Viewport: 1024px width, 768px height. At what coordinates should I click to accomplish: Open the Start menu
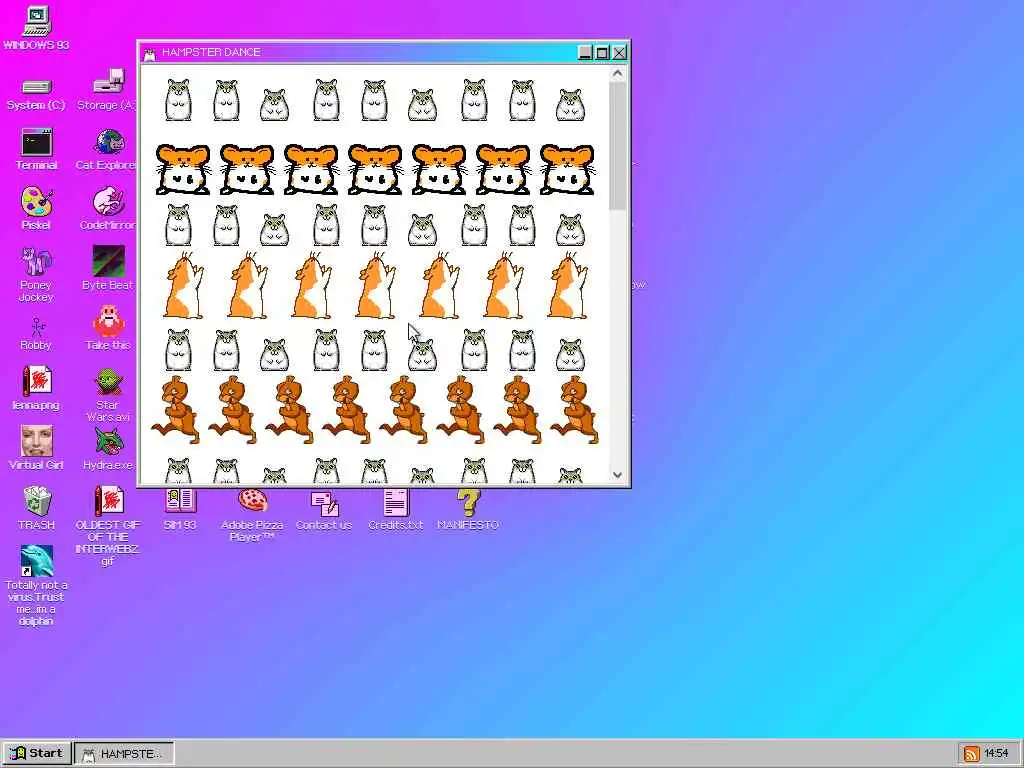37,753
